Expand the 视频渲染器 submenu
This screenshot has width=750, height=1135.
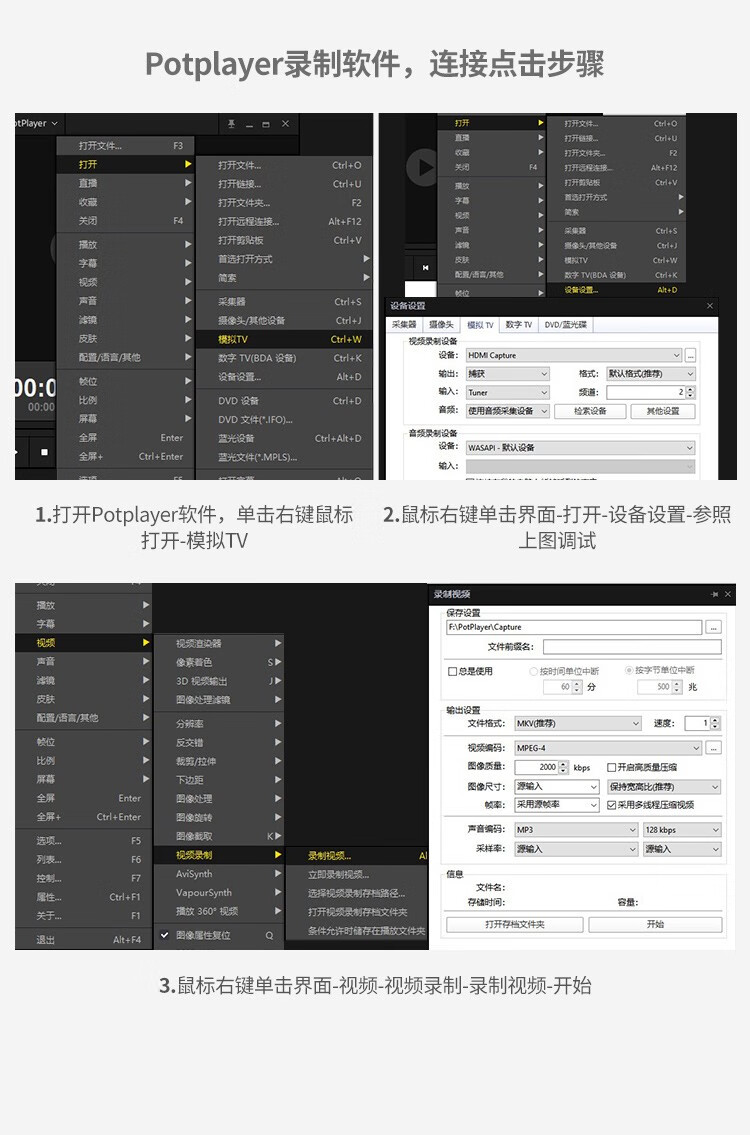click(x=219, y=644)
